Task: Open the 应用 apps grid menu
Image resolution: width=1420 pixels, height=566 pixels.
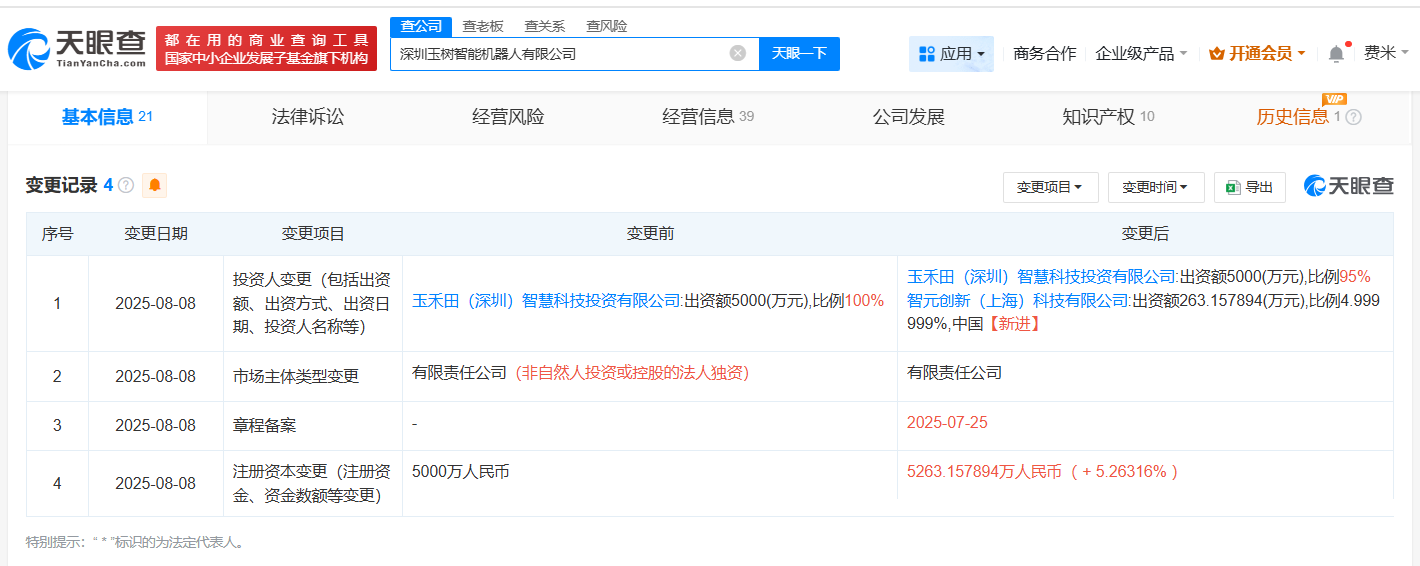Action: click(951, 54)
